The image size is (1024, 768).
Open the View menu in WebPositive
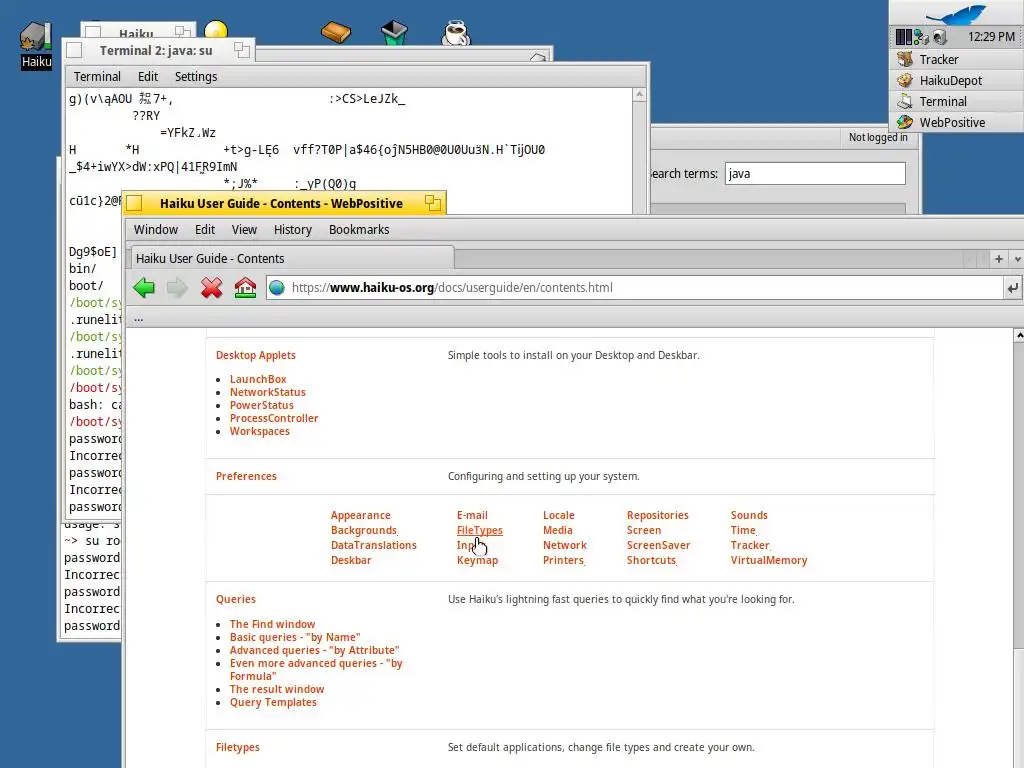(x=244, y=230)
